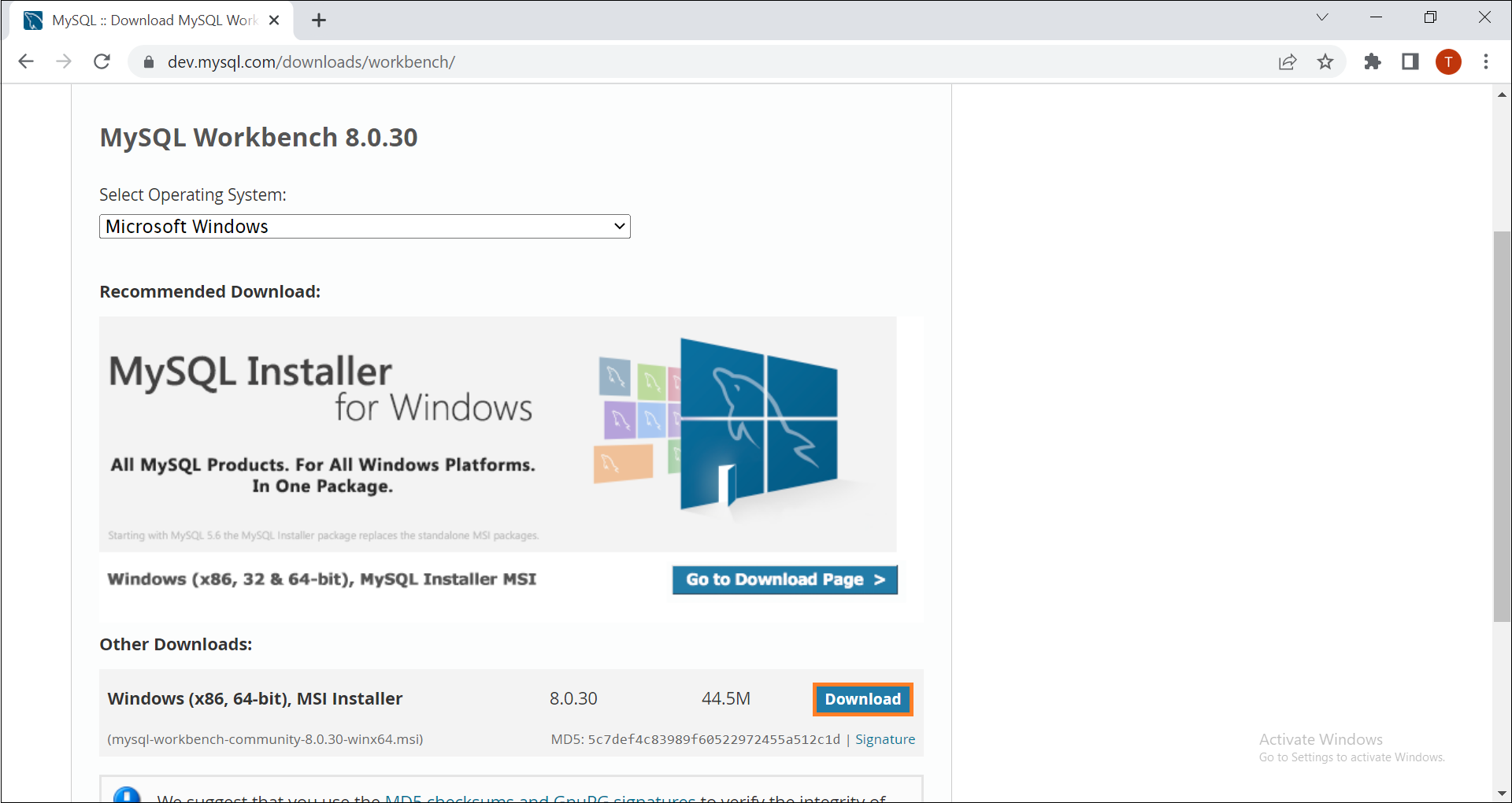Click the scrollbar down arrow
Viewport: 1512px width, 803px height.
[x=1502, y=793]
